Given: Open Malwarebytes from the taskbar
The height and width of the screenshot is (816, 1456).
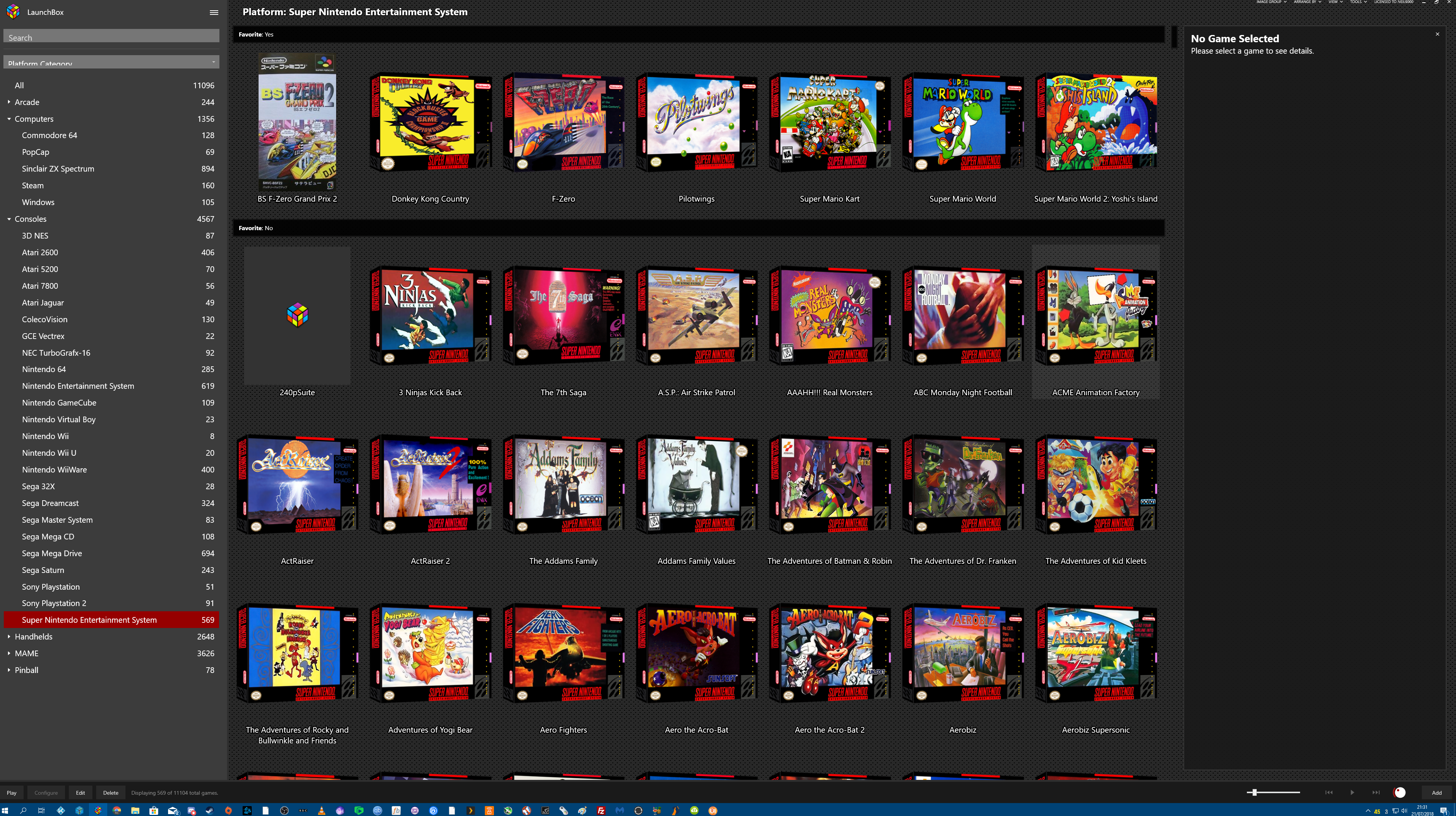Looking at the screenshot, I should pos(619,810).
